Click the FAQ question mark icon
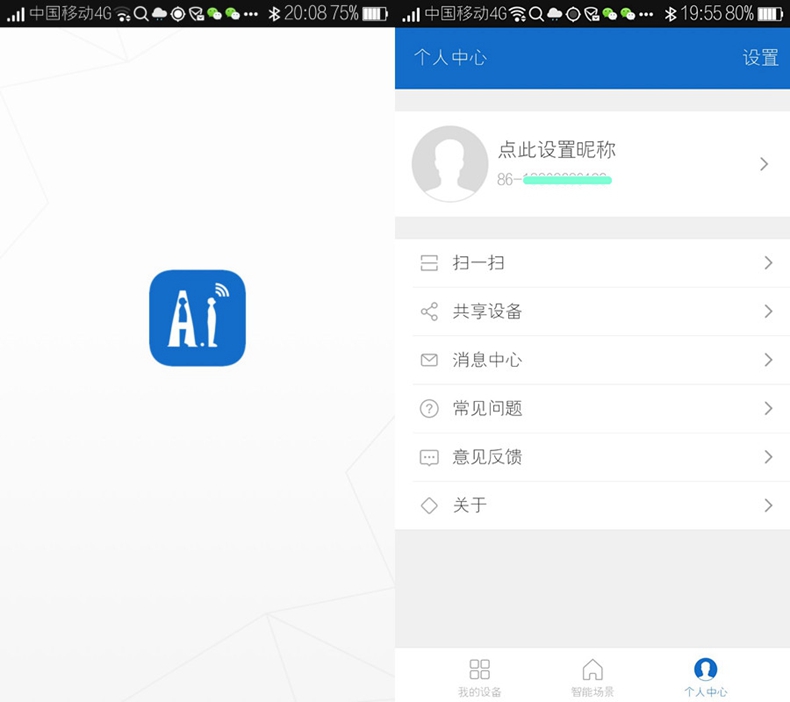Screen dimensions: 790x702 point(429,408)
